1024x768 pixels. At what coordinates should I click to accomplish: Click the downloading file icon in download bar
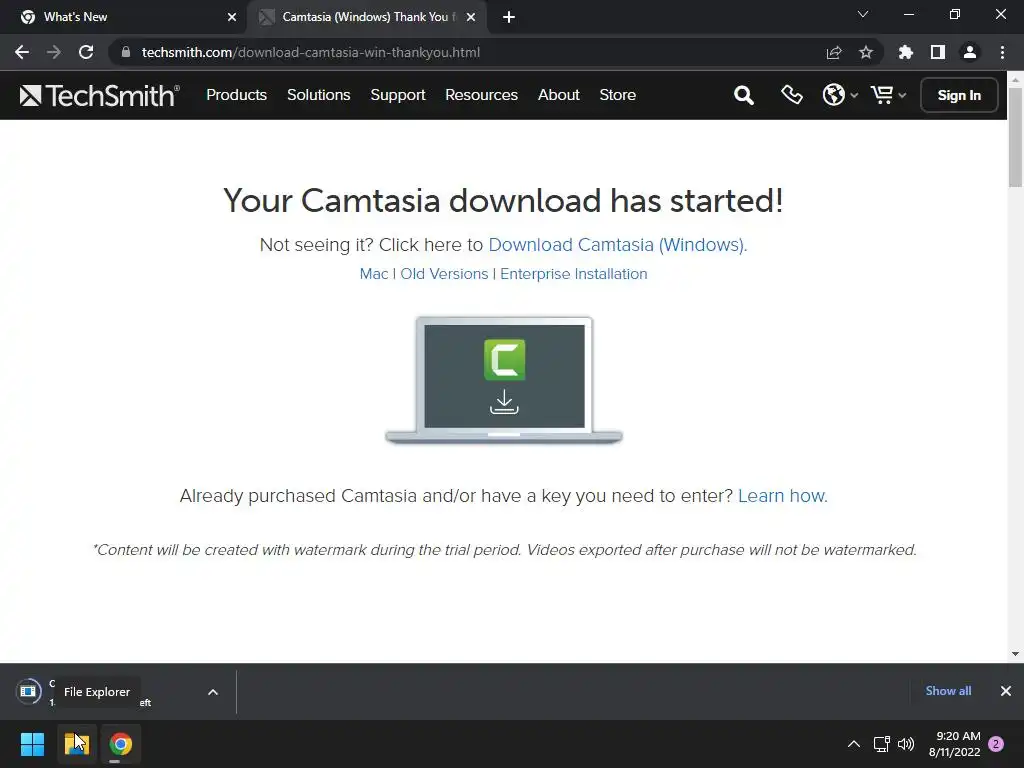(29, 691)
